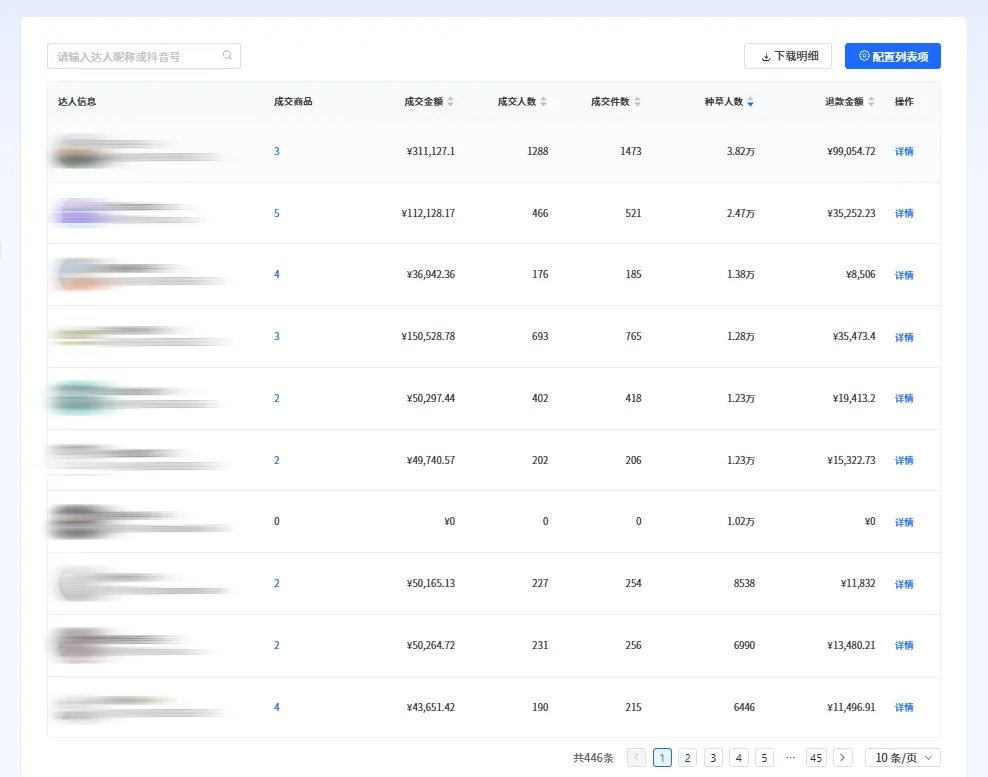Viewport: 988px width, 777px height.
Task: Select the ¥311,127.1 amount cell
Action: coord(431,151)
